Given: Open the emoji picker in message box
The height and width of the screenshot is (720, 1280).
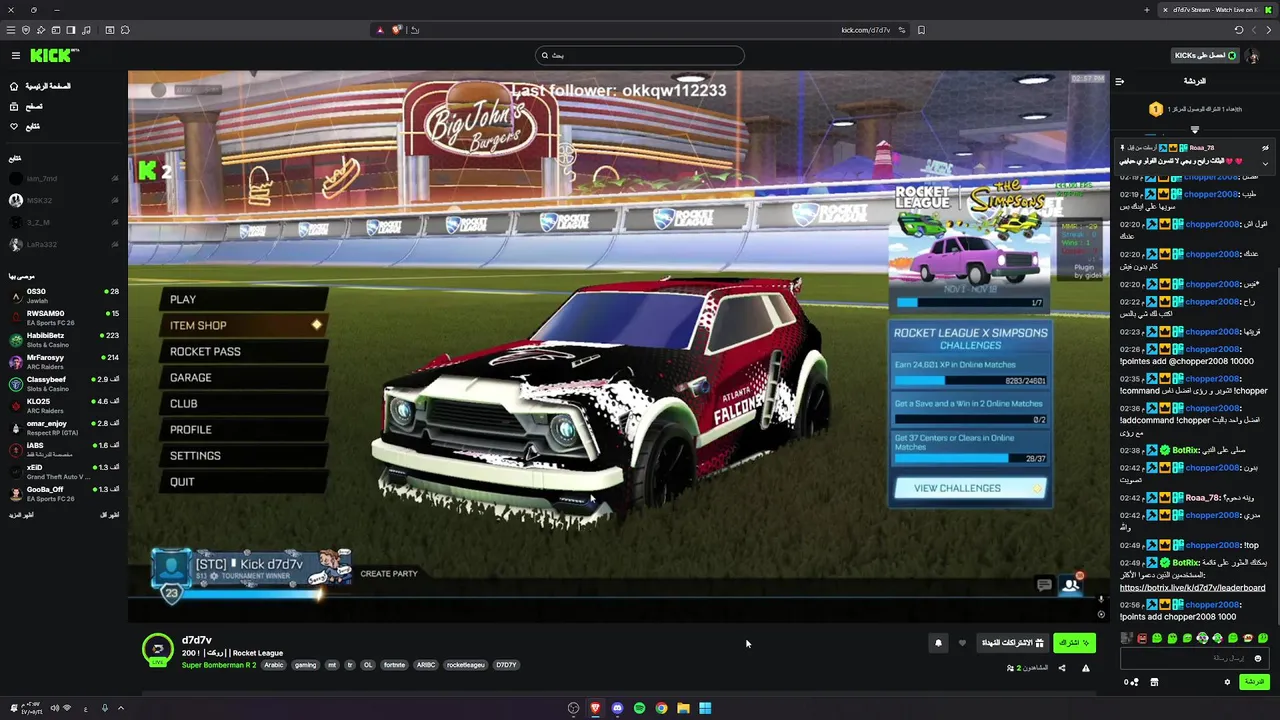Looking at the screenshot, I should (1258, 658).
